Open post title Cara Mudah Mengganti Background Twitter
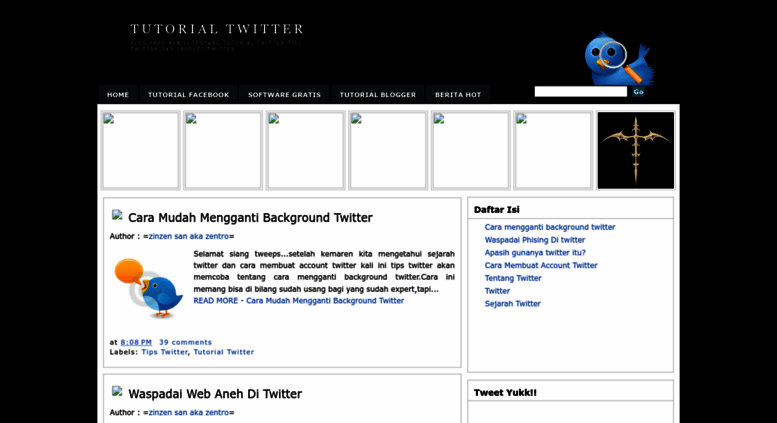The image size is (777, 423). (x=250, y=217)
